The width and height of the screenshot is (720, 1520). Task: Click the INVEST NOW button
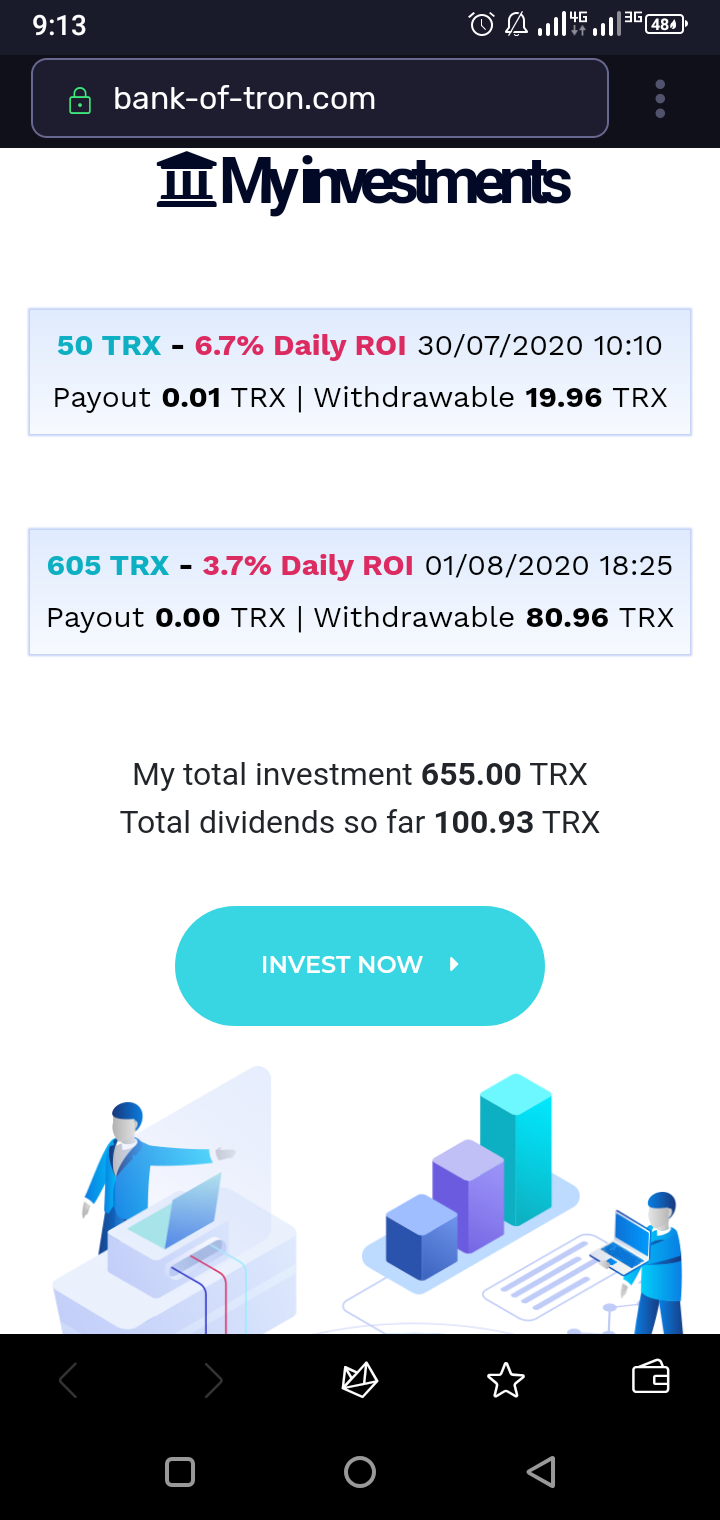pyautogui.click(x=360, y=965)
